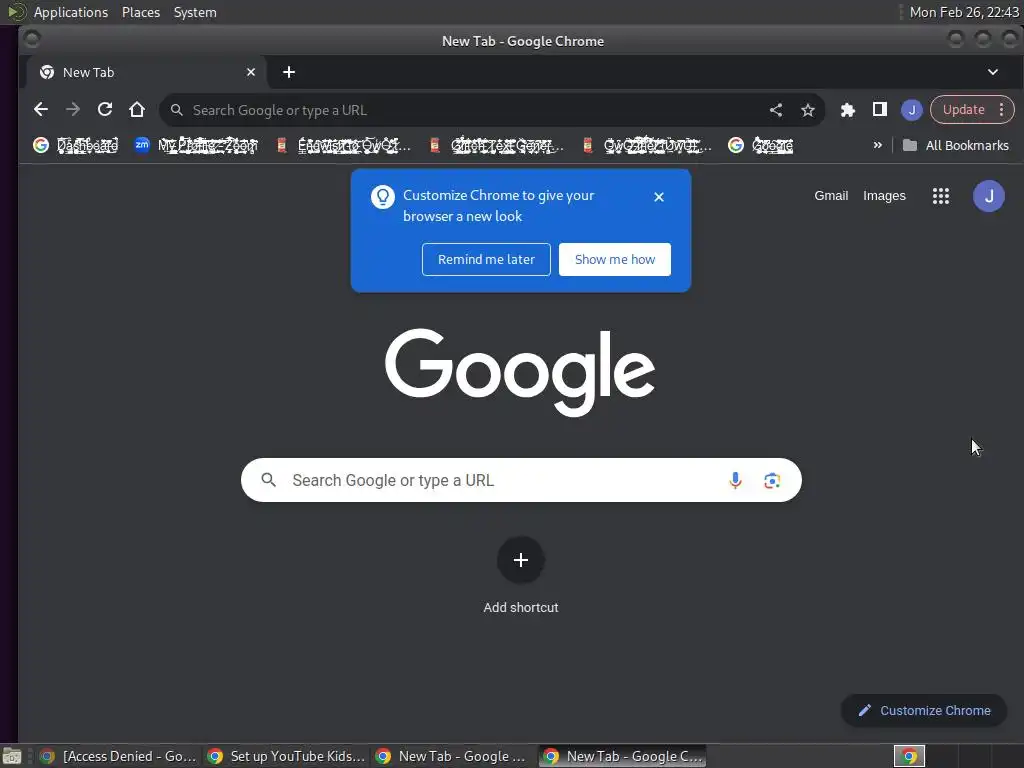Open a new tab with plus button

coord(289,72)
